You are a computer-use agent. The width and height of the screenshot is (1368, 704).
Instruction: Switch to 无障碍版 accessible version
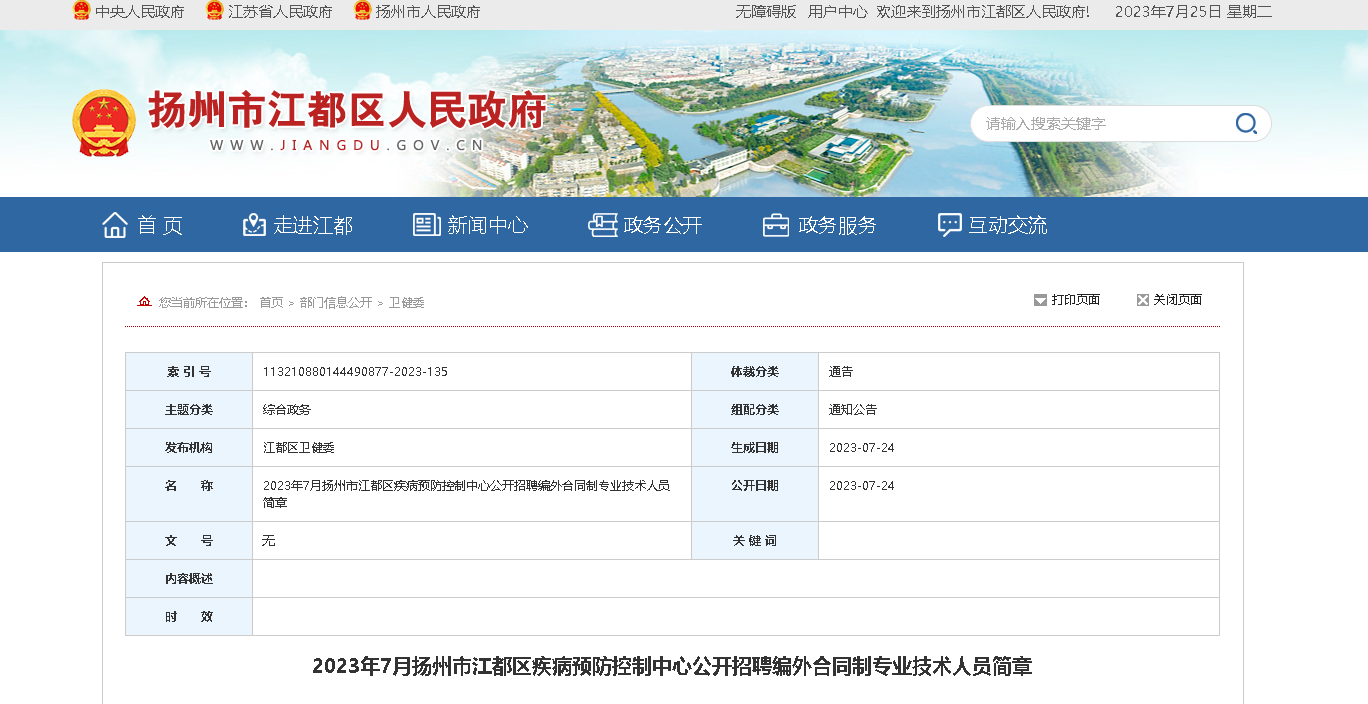tap(766, 12)
